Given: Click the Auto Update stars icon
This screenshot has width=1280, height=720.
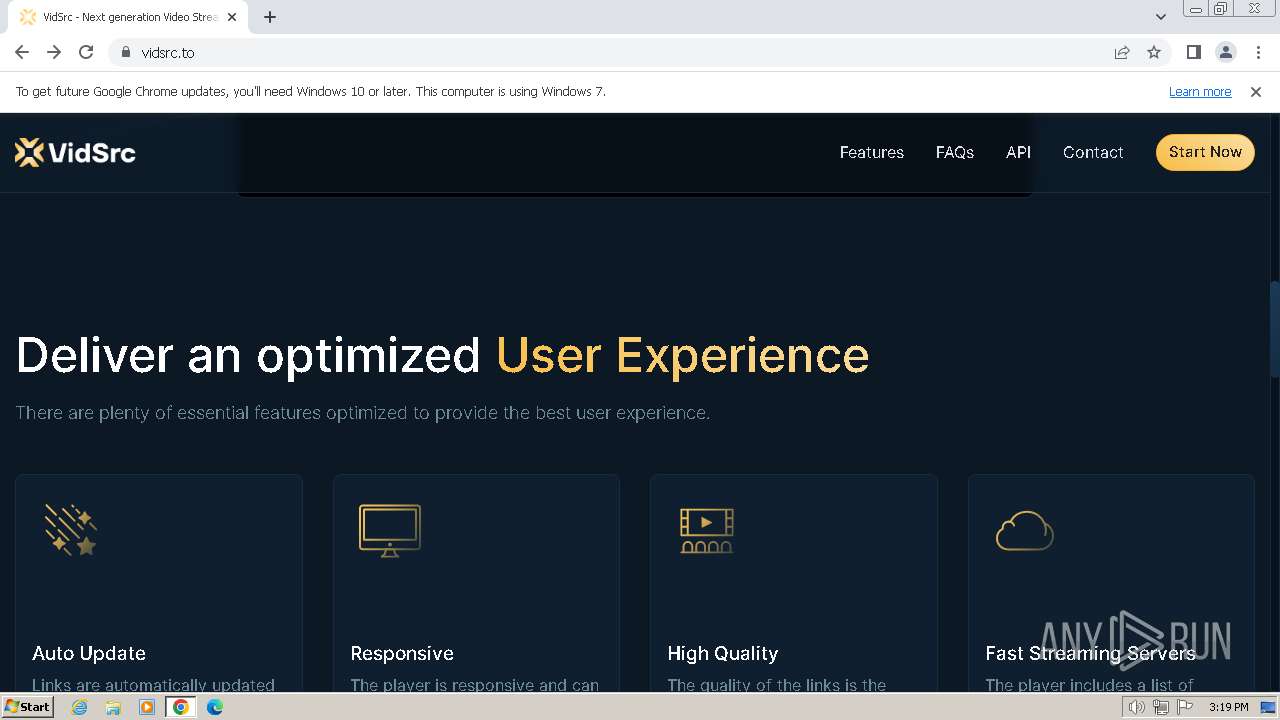Looking at the screenshot, I should click(x=71, y=530).
